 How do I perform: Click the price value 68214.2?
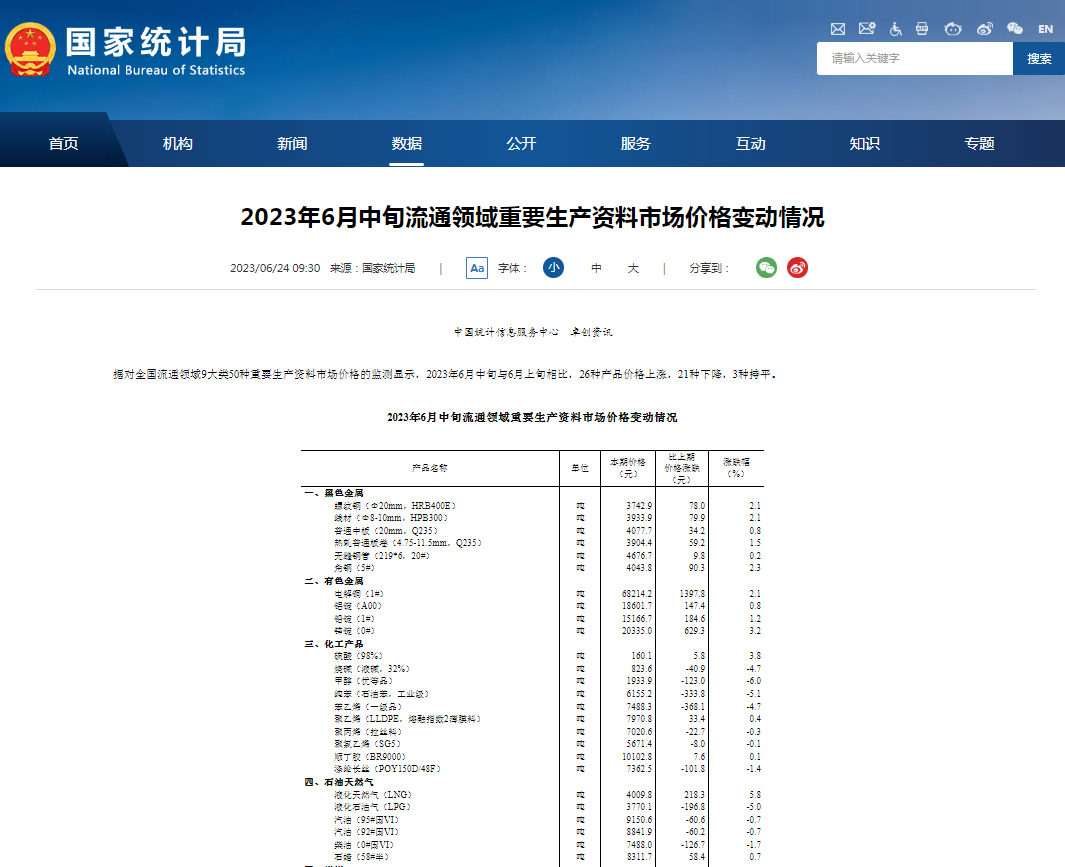[x=636, y=594]
